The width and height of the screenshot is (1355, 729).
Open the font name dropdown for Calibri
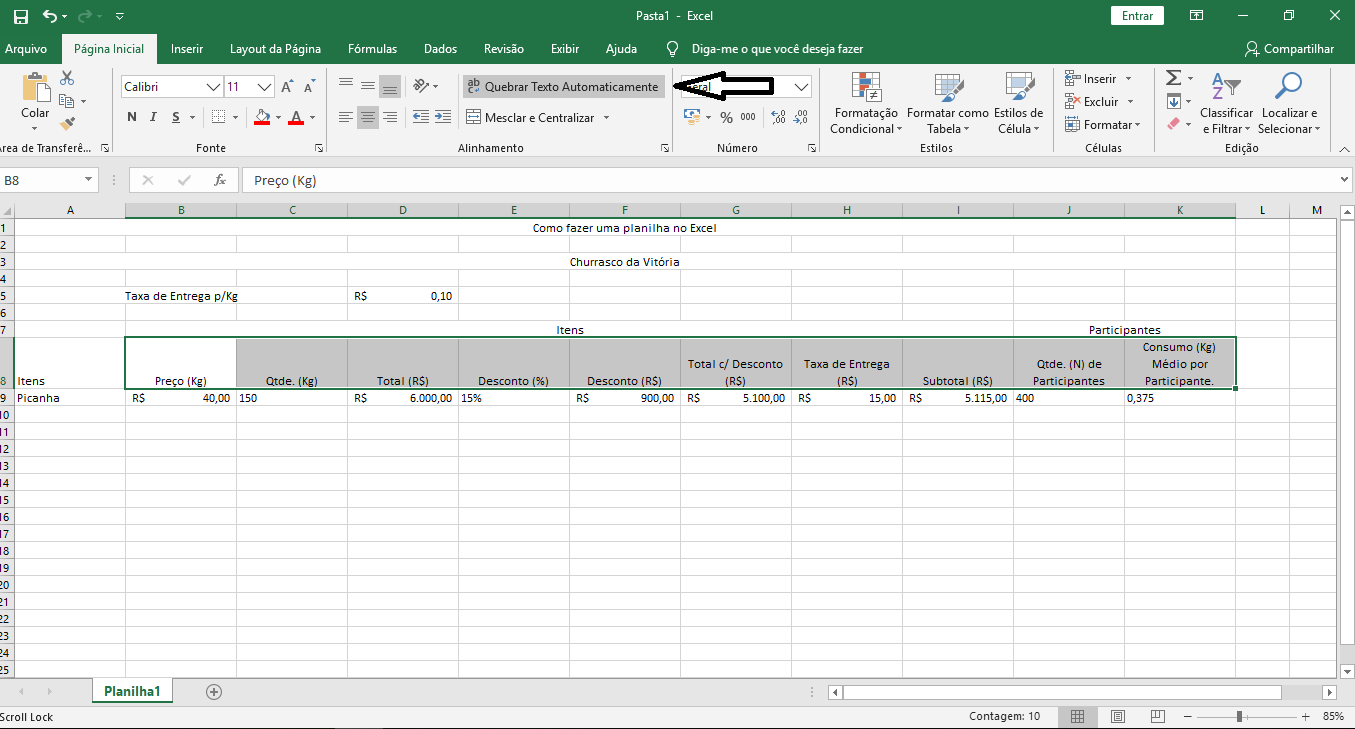[x=213, y=87]
